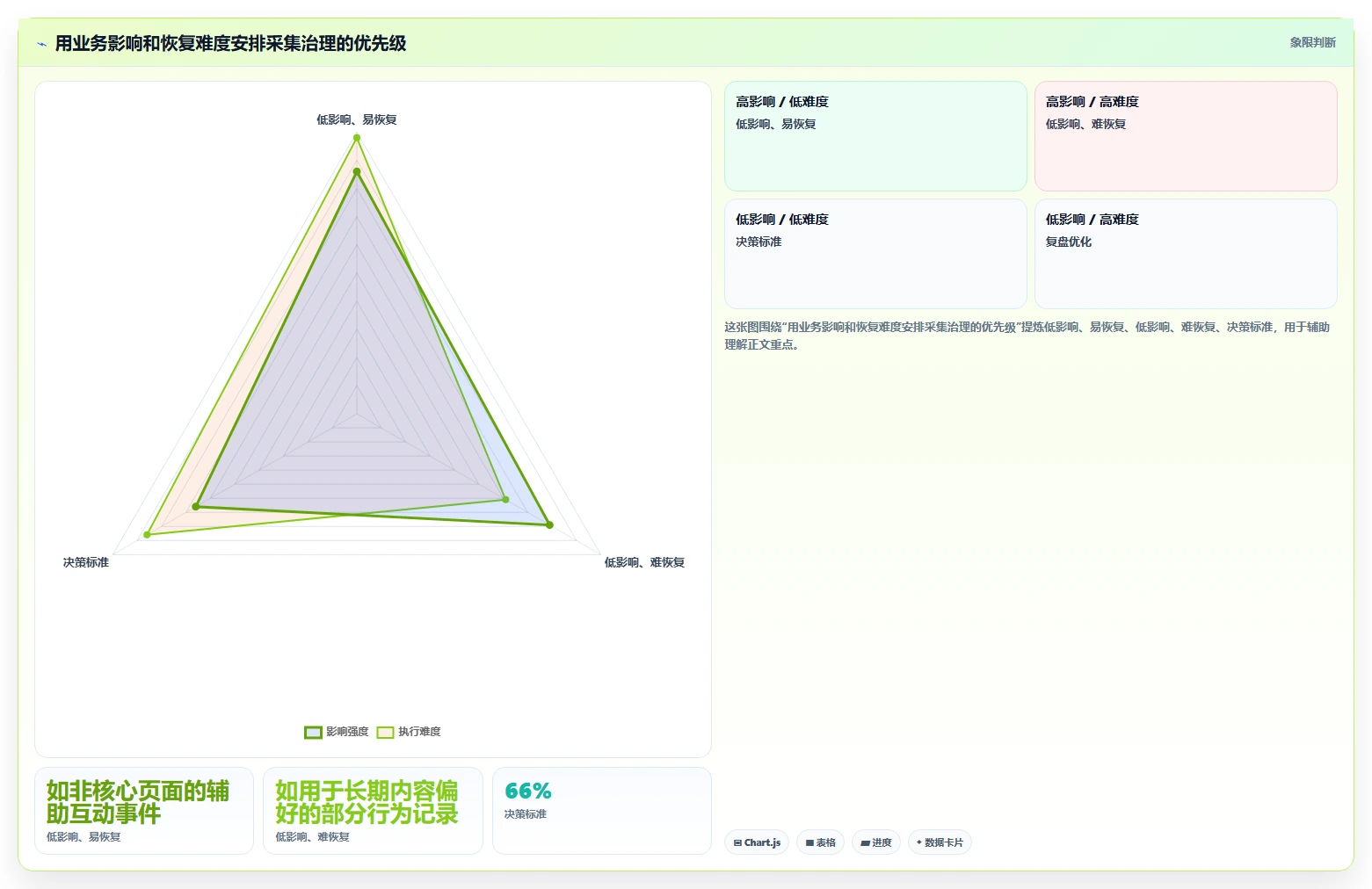Click 低影响、难恢复 text in pink card

click(1085, 124)
